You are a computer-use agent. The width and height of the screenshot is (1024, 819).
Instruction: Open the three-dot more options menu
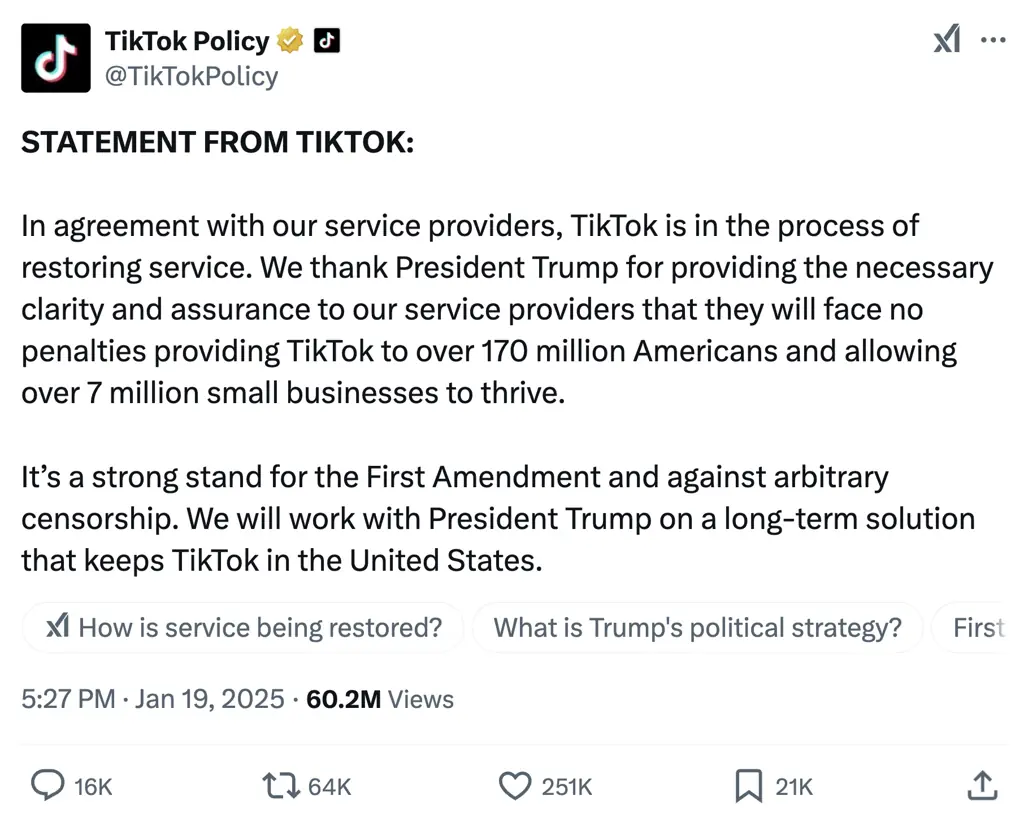(995, 40)
